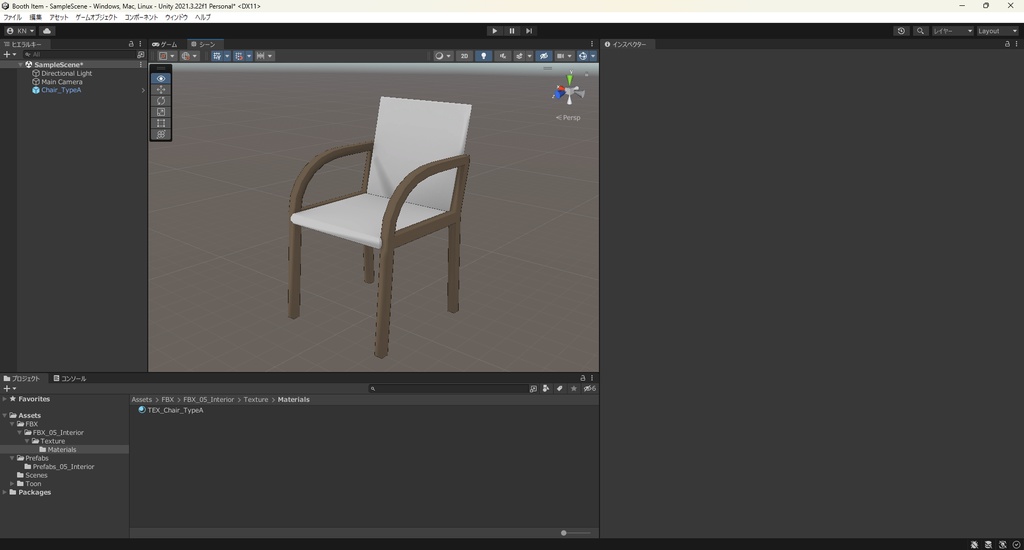Open Project panel three-dot options menu

point(592,378)
